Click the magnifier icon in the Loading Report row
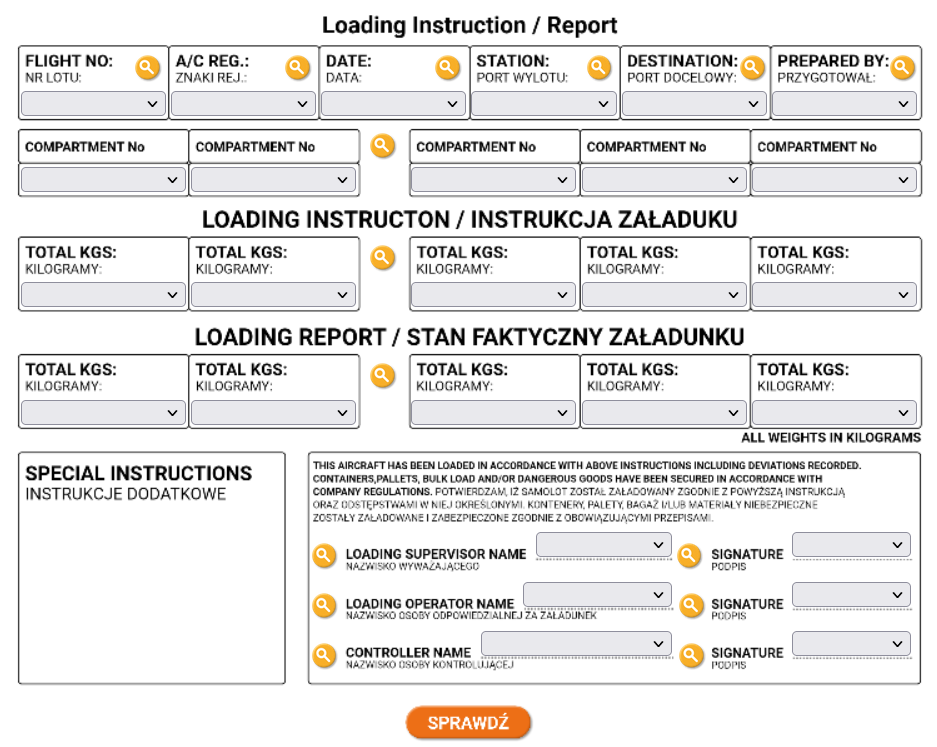The image size is (937, 747). point(383,375)
